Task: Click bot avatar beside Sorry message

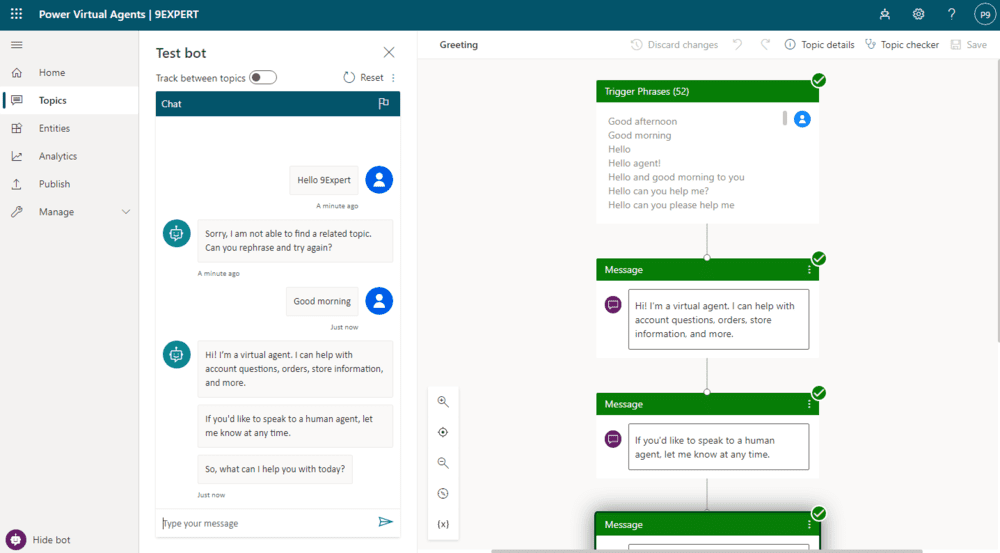Action: (x=177, y=233)
